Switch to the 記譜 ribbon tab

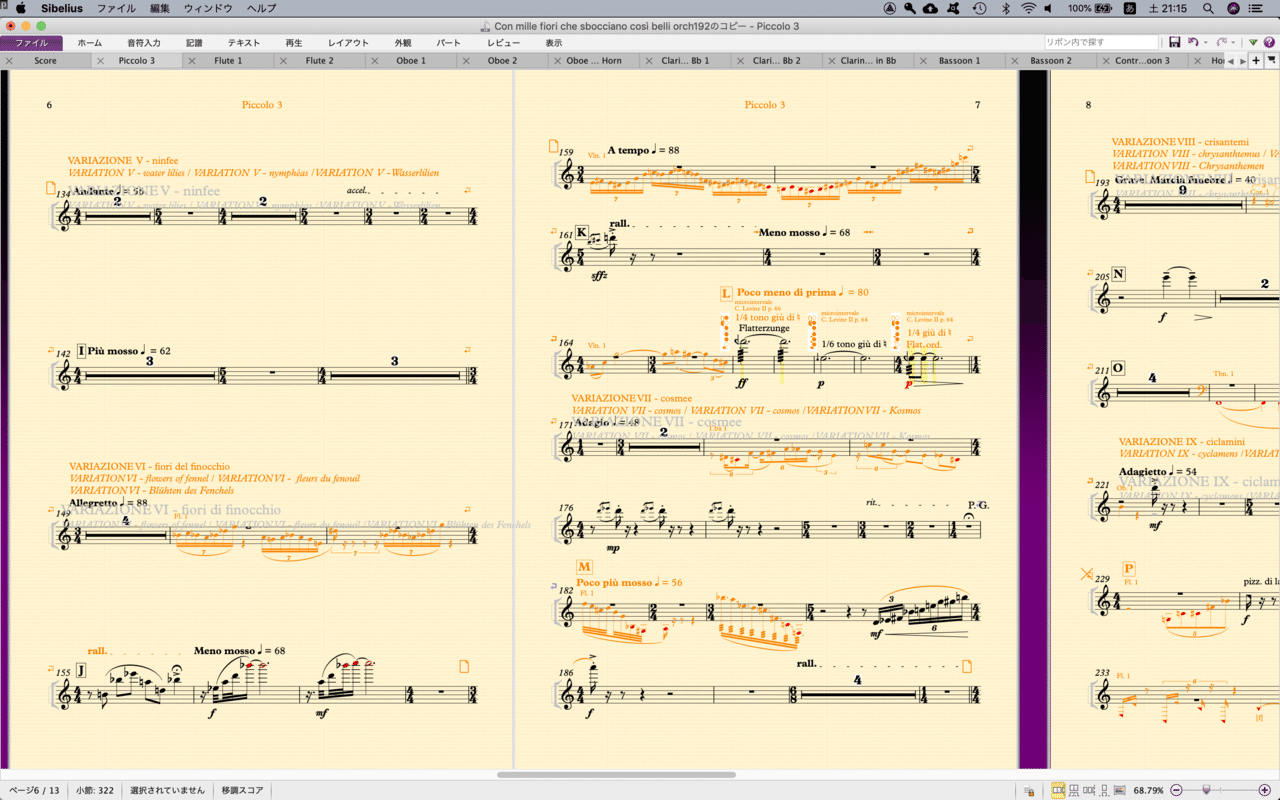(194, 43)
